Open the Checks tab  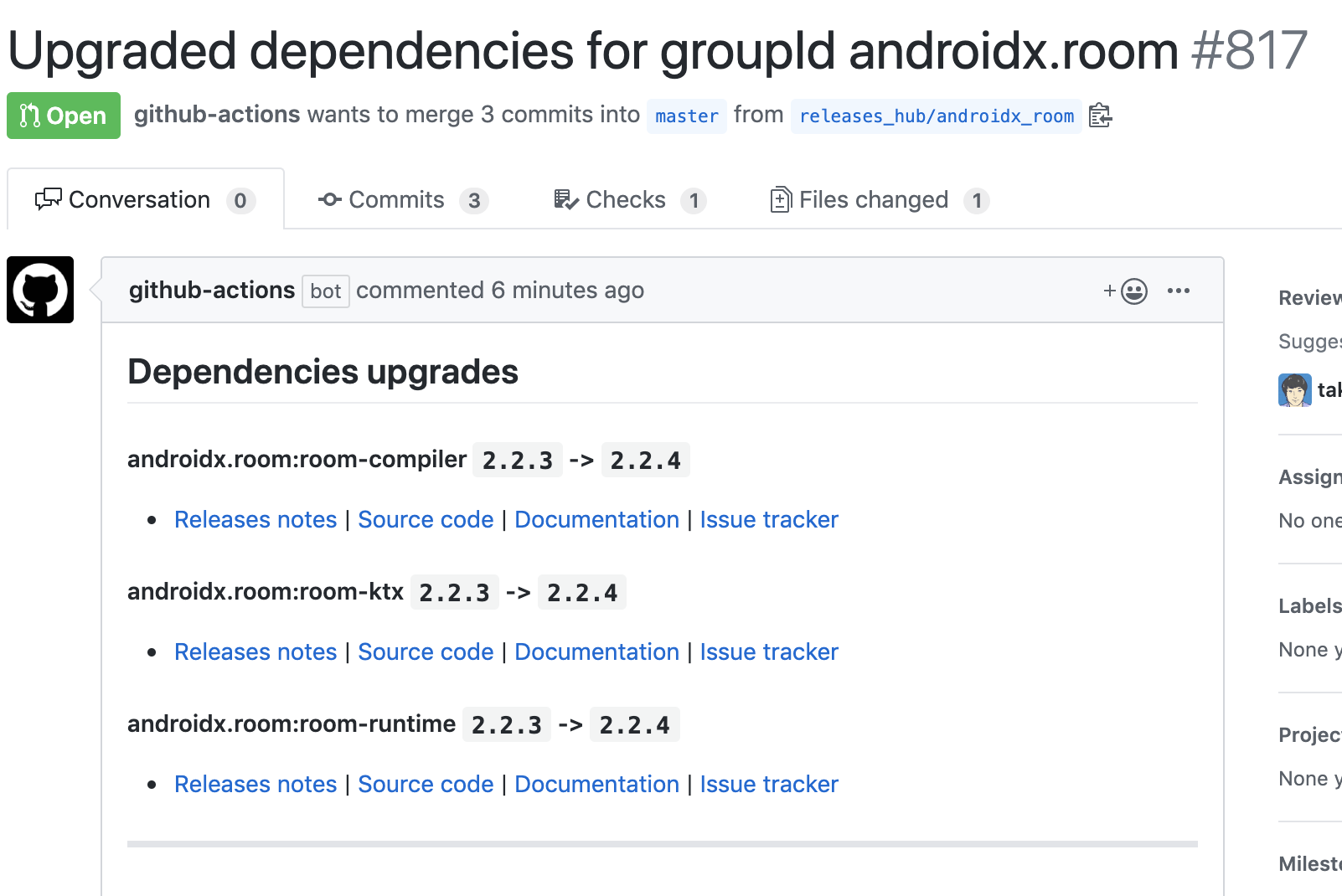630,200
